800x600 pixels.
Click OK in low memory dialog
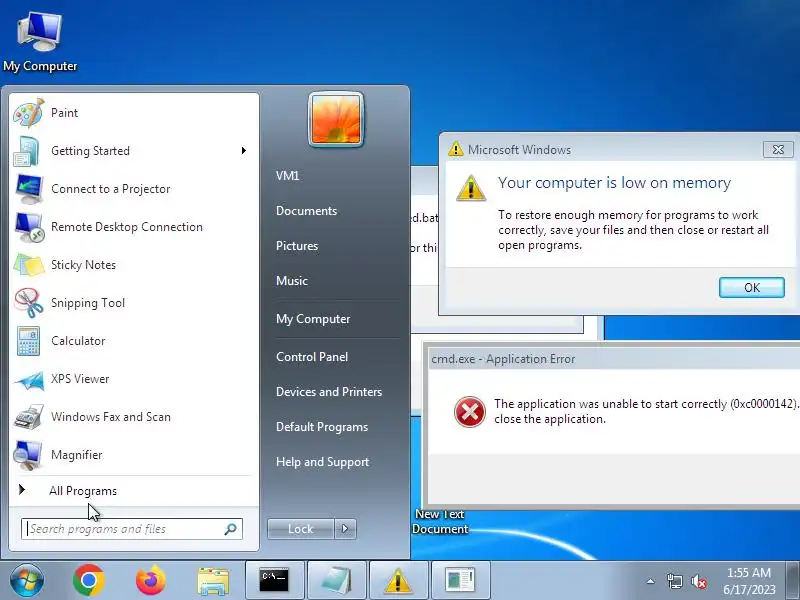coord(752,287)
